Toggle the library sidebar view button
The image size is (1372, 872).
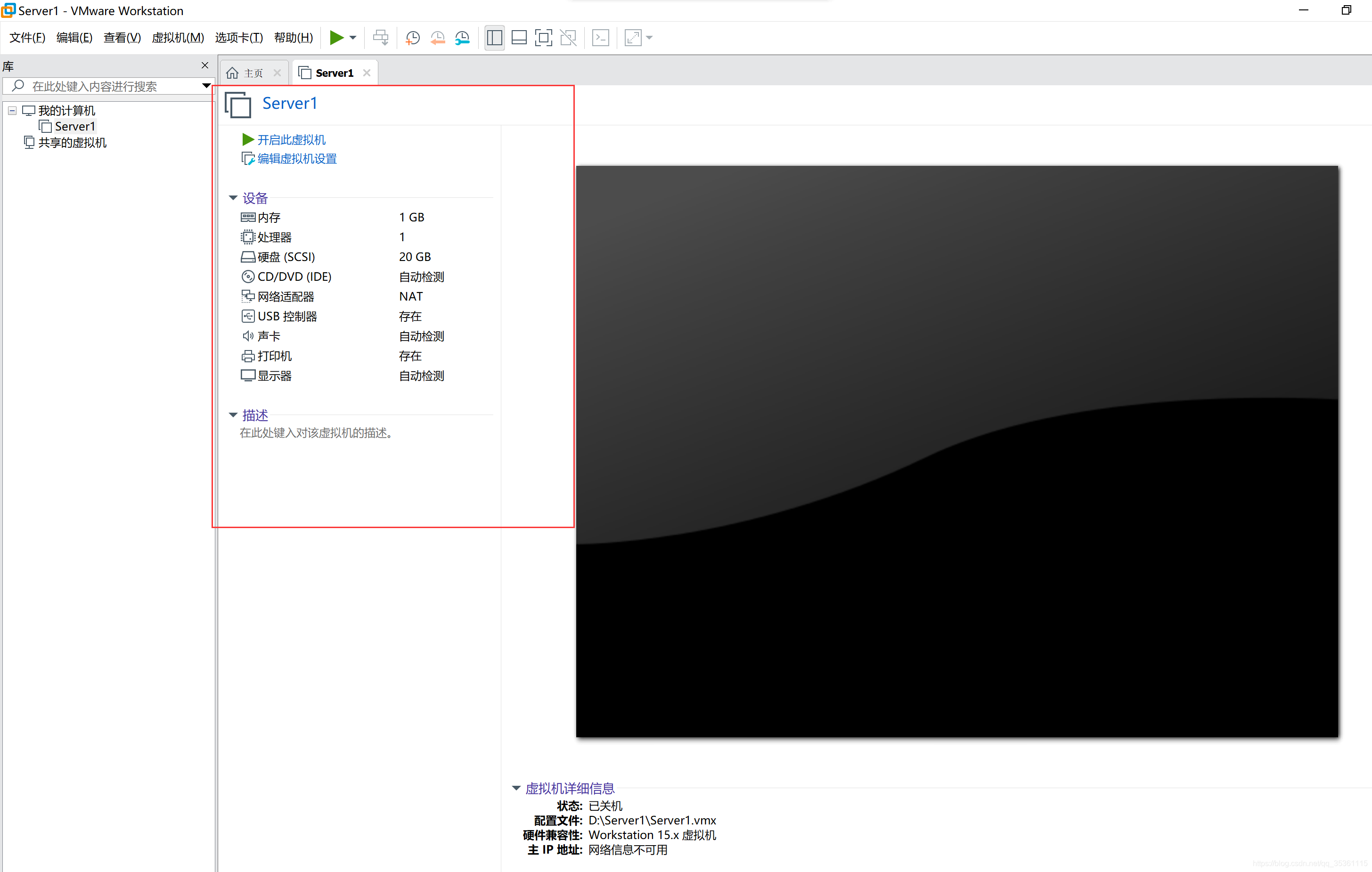(x=495, y=38)
